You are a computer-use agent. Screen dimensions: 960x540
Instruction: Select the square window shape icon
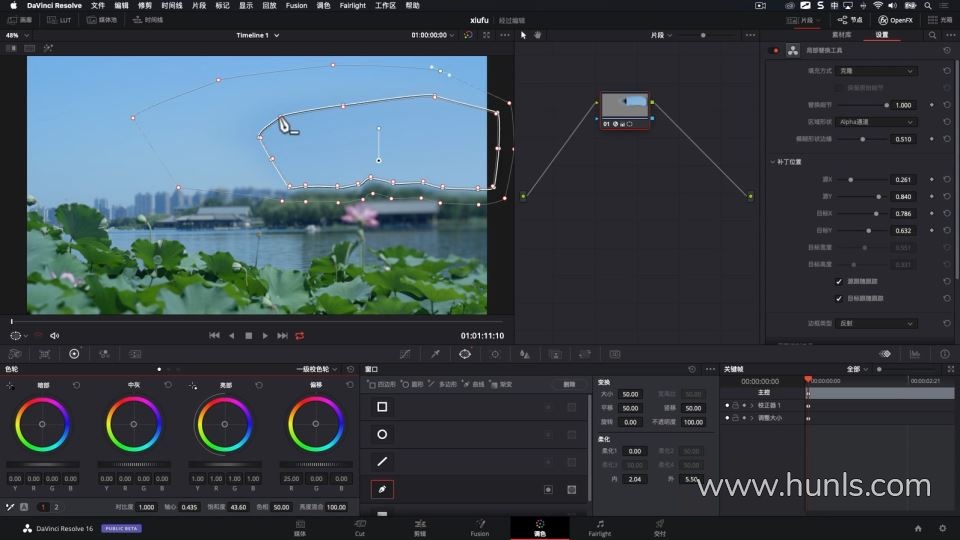click(x=382, y=407)
